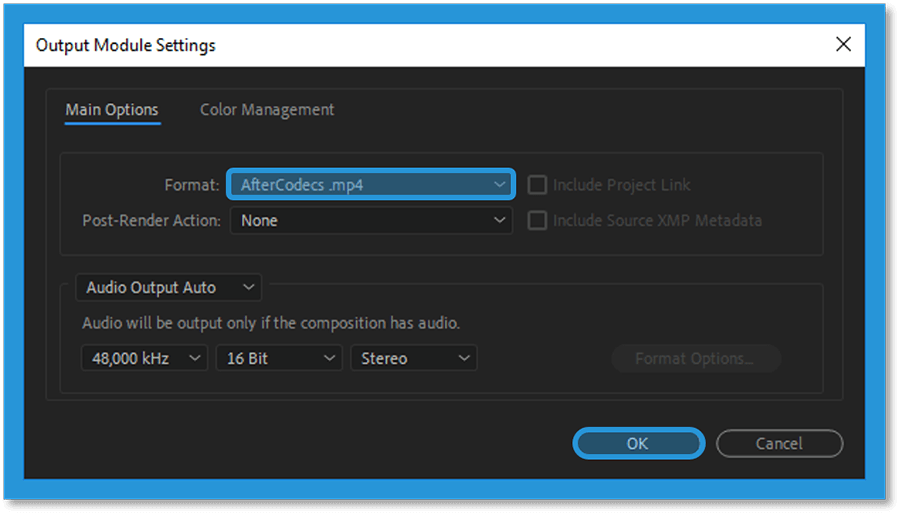Open the Stereo channels dropdown
The image size is (900, 514).
(x=414, y=358)
